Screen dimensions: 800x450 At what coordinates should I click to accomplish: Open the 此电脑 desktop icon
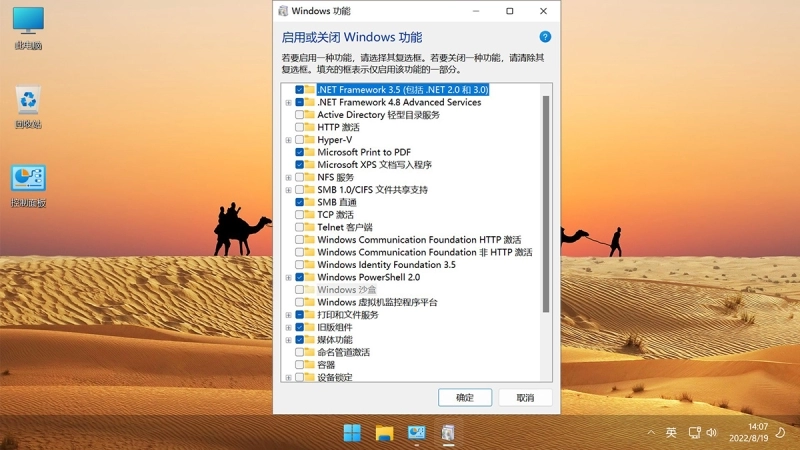[x=28, y=28]
